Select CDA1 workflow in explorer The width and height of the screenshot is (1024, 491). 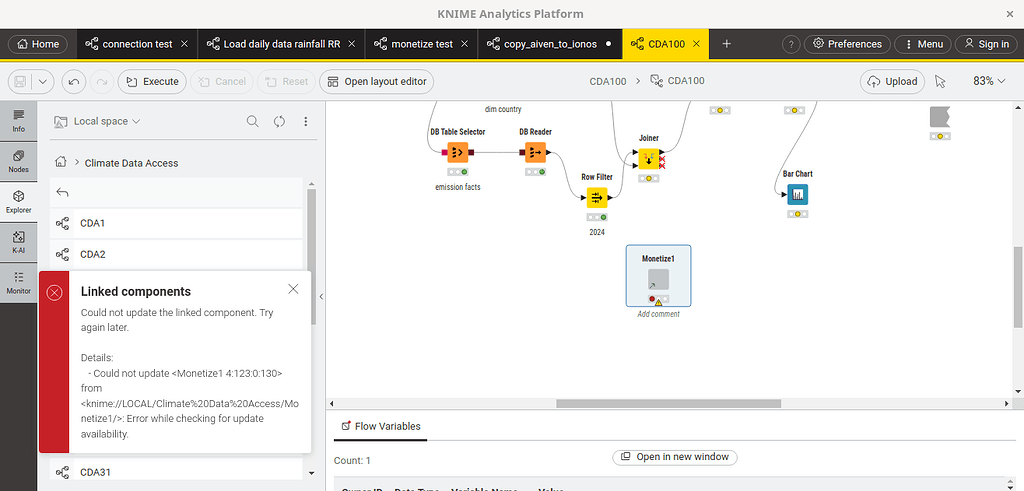click(x=176, y=223)
